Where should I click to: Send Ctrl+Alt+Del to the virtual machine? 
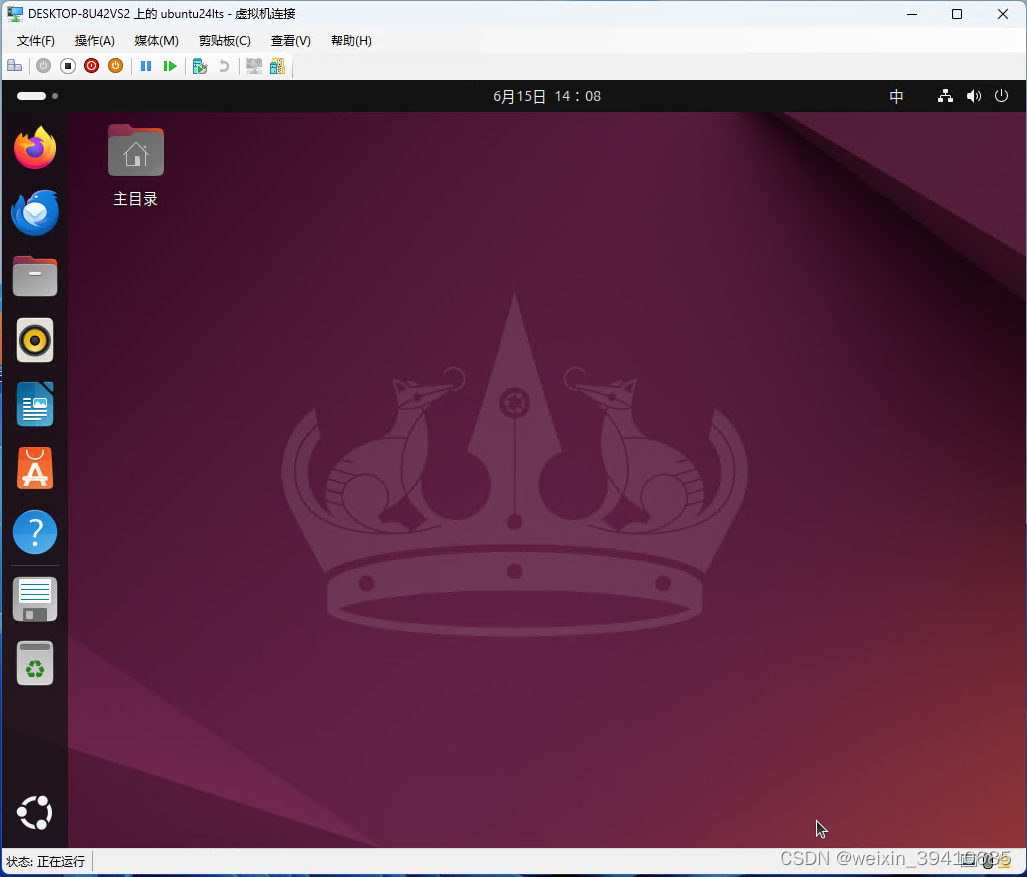click(x=14, y=65)
